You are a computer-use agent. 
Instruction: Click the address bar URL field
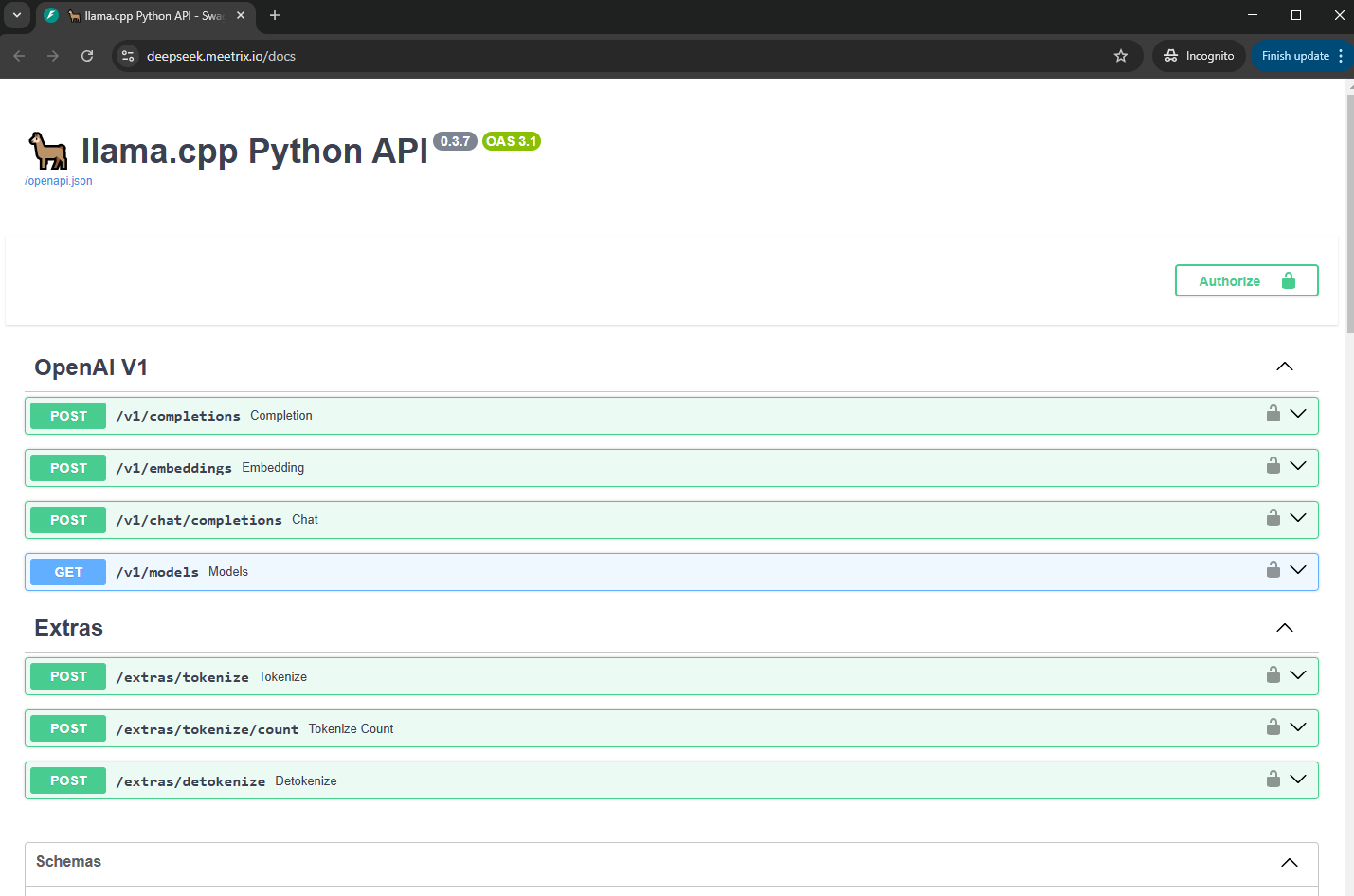(625, 56)
